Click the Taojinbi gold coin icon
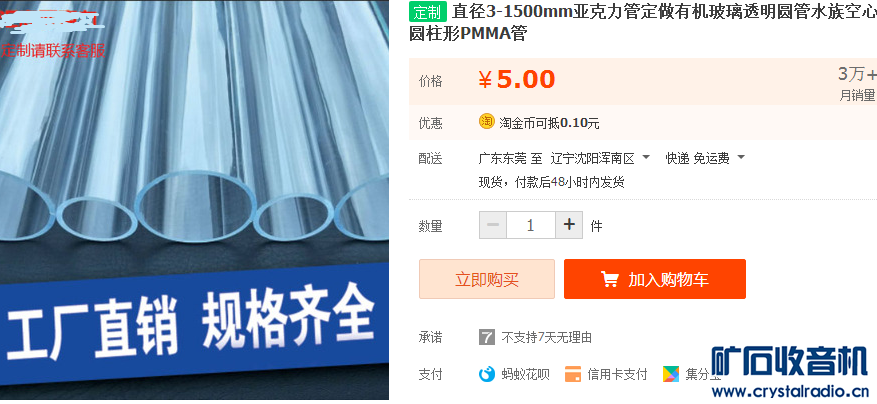Screen dimensions: 877x404 (x=487, y=121)
